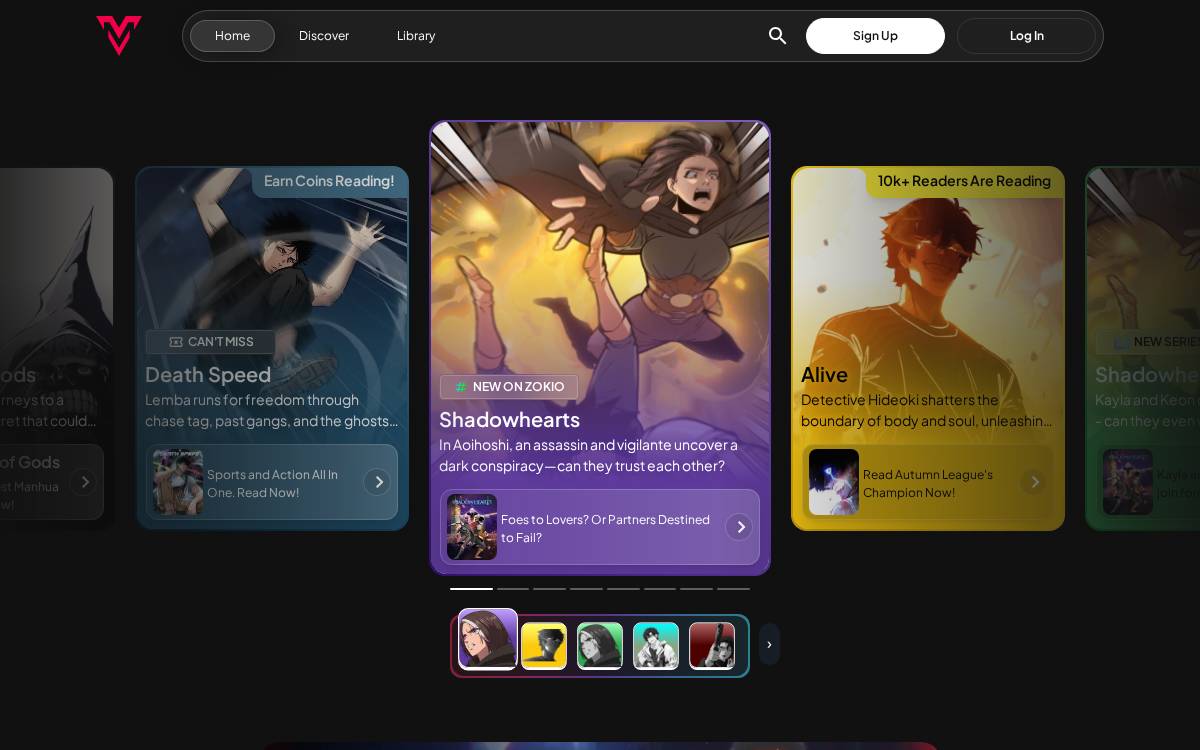Click the Death Speed title
Screen dimensions: 1200x750
pyautogui.click(x=208, y=374)
